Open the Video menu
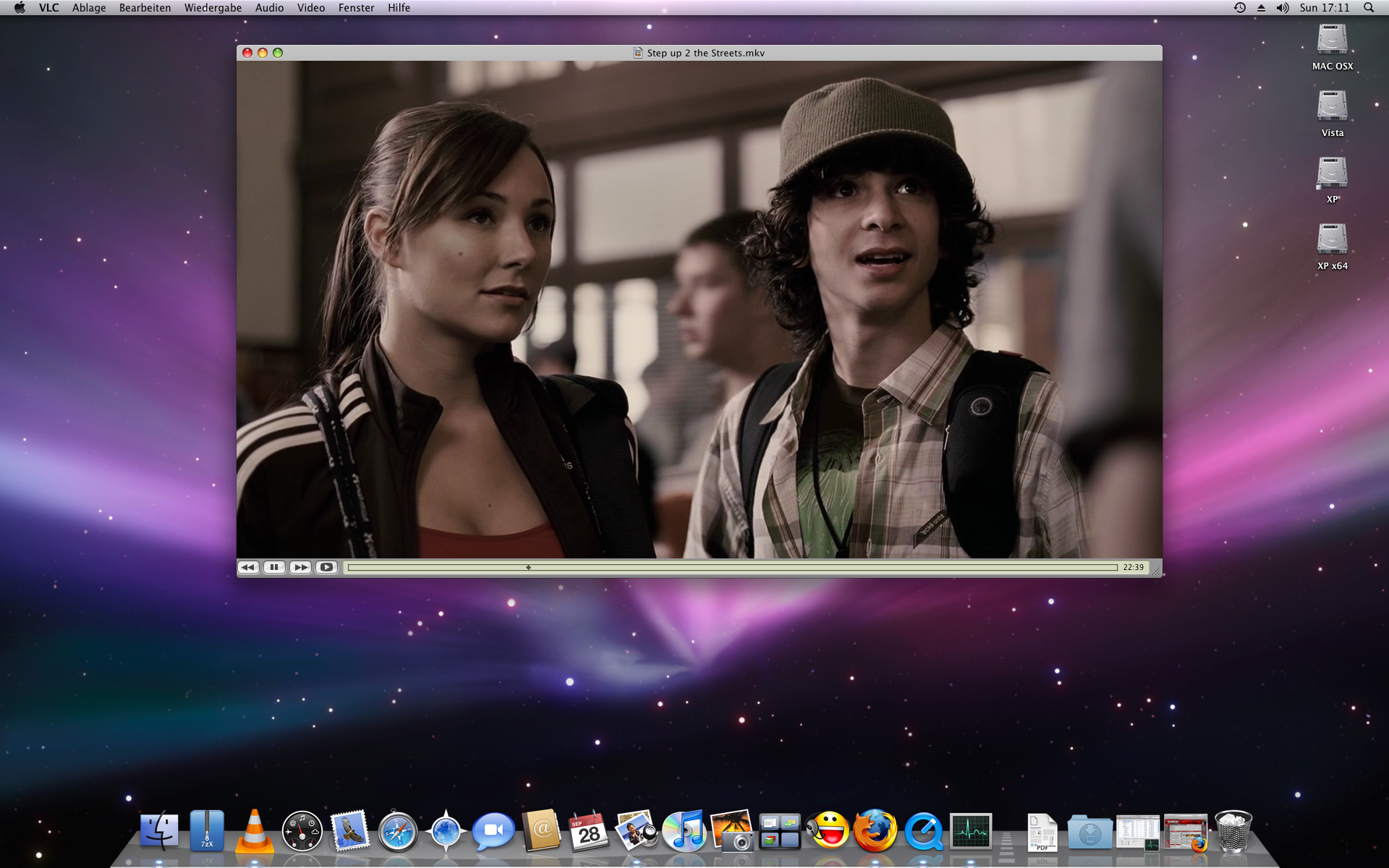Image resolution: width=1389 pixels, height=868 pixels. 311,8
